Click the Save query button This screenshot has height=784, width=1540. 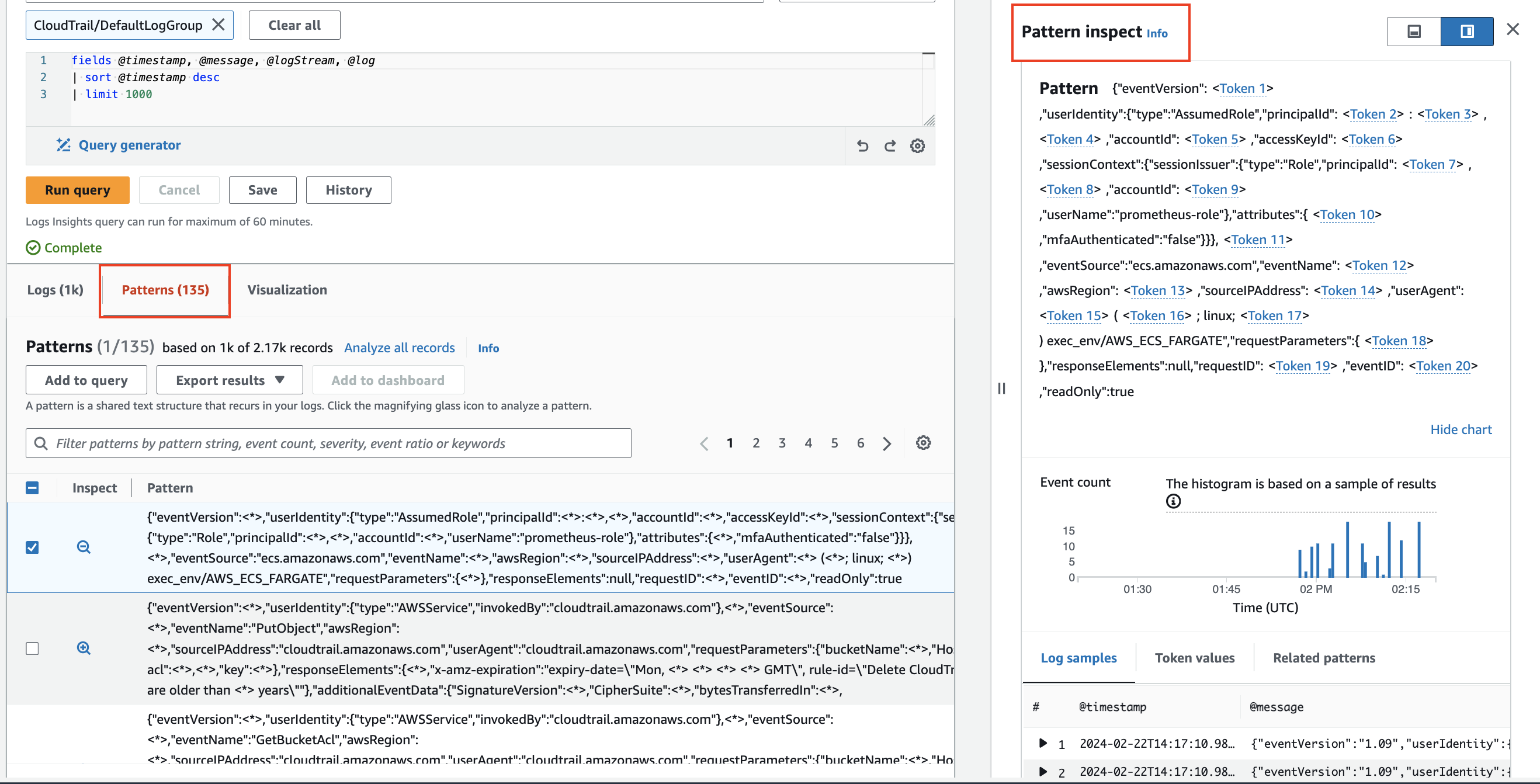pyautogui.click(x=262, y=190)
